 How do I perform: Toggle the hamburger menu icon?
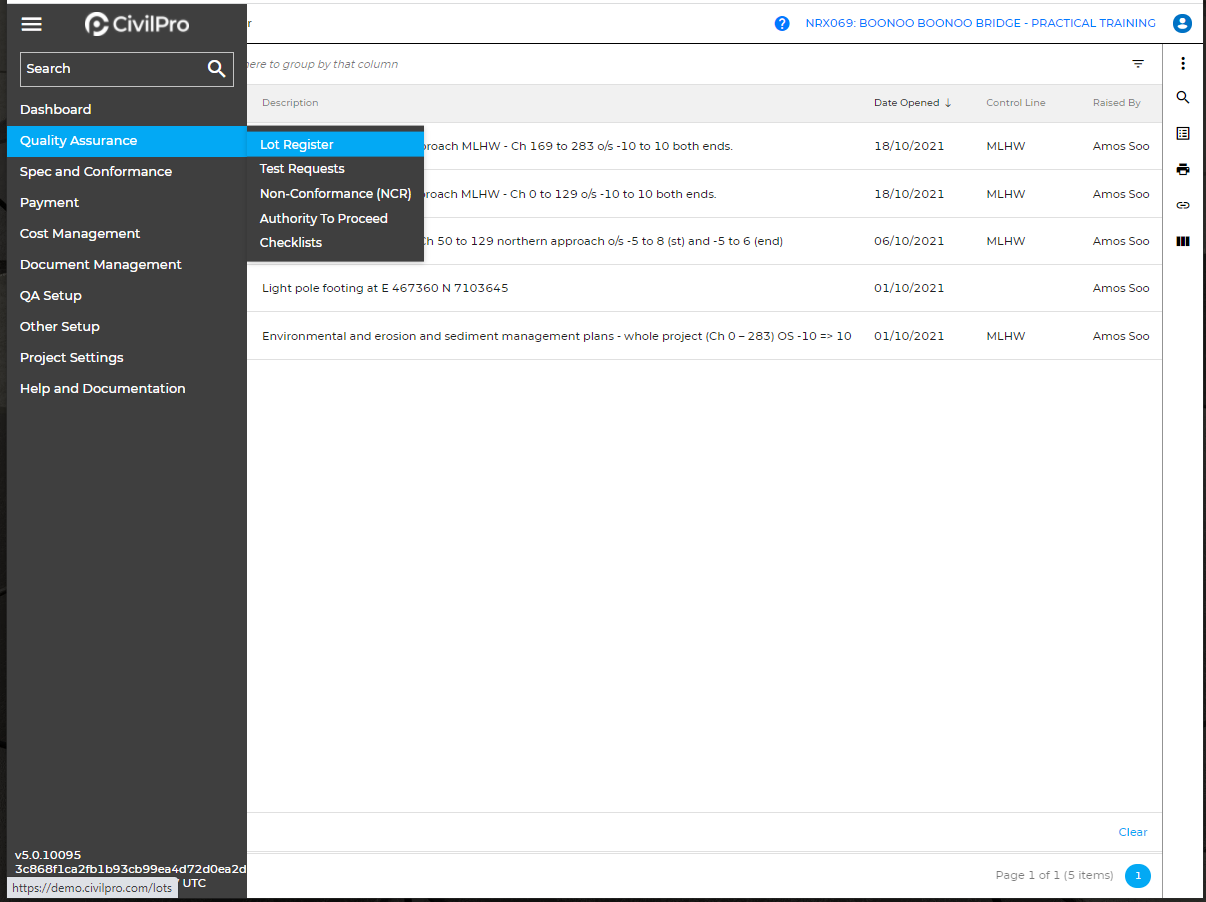pyautogui.click(x=32, y=24)
